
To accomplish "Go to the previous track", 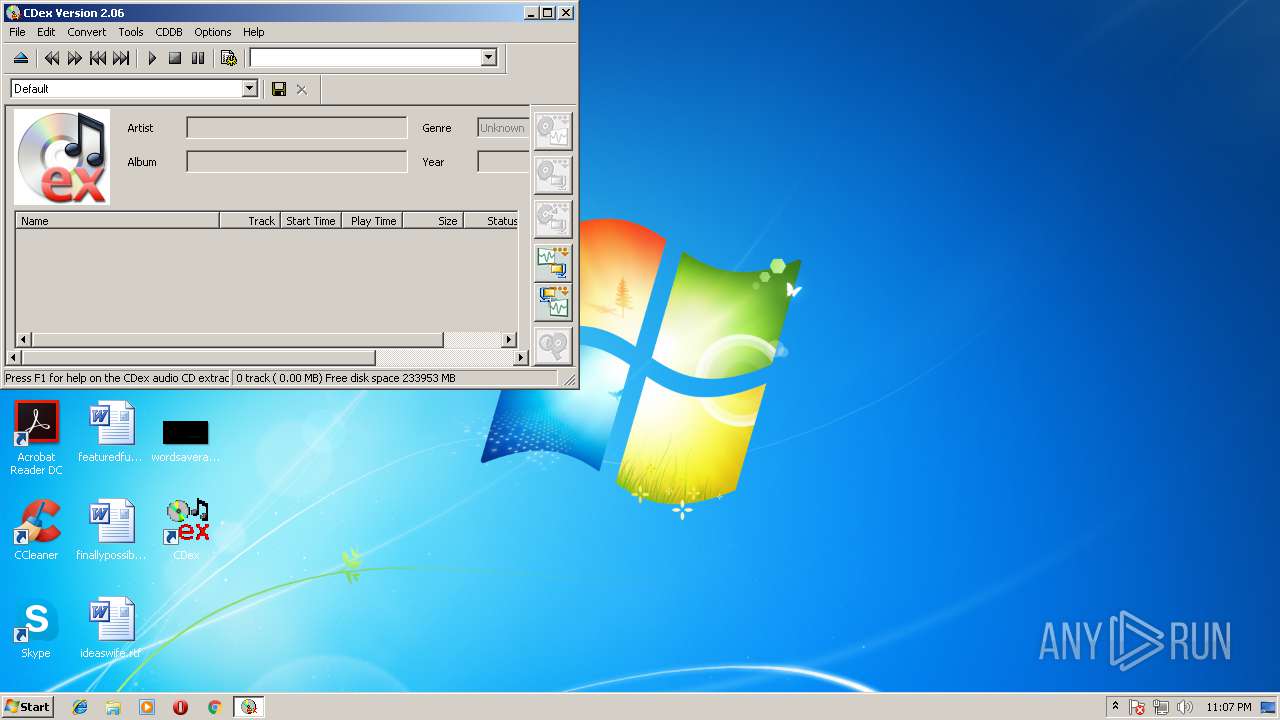I will [97, 58].
